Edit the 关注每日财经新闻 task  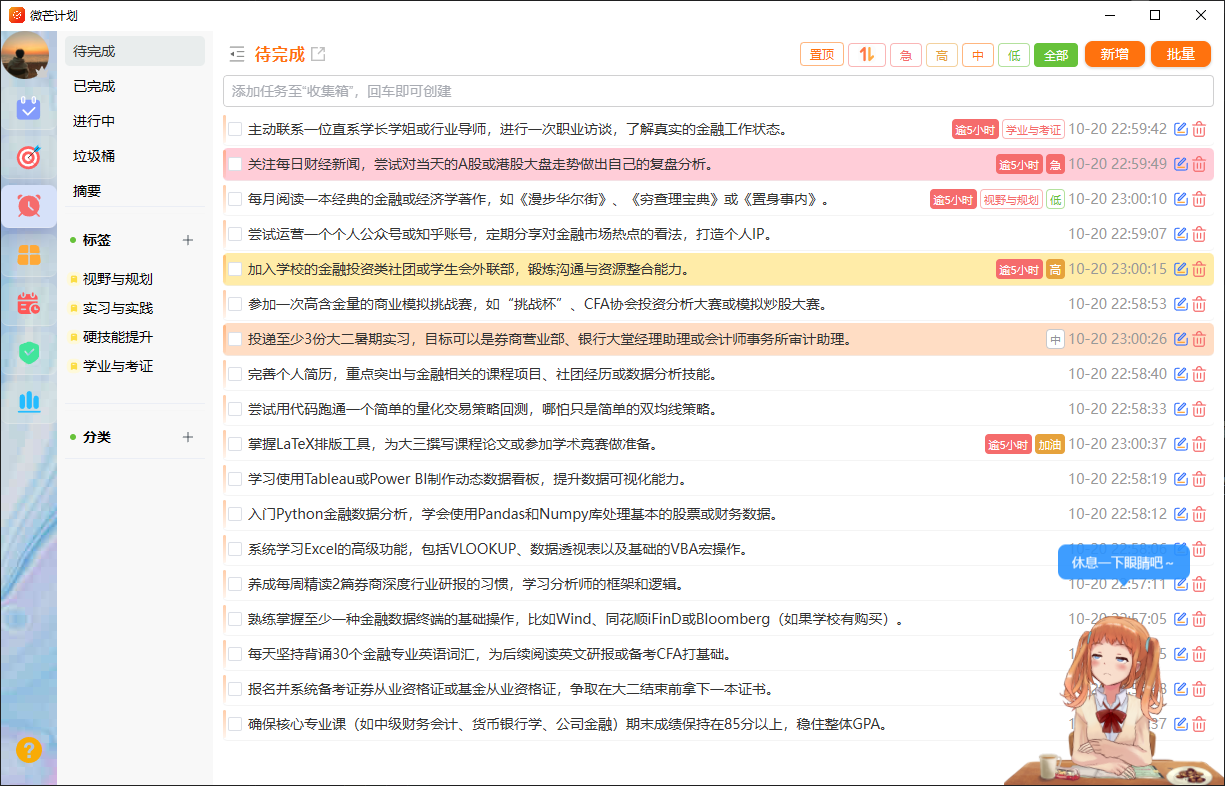click(1181, 164)
